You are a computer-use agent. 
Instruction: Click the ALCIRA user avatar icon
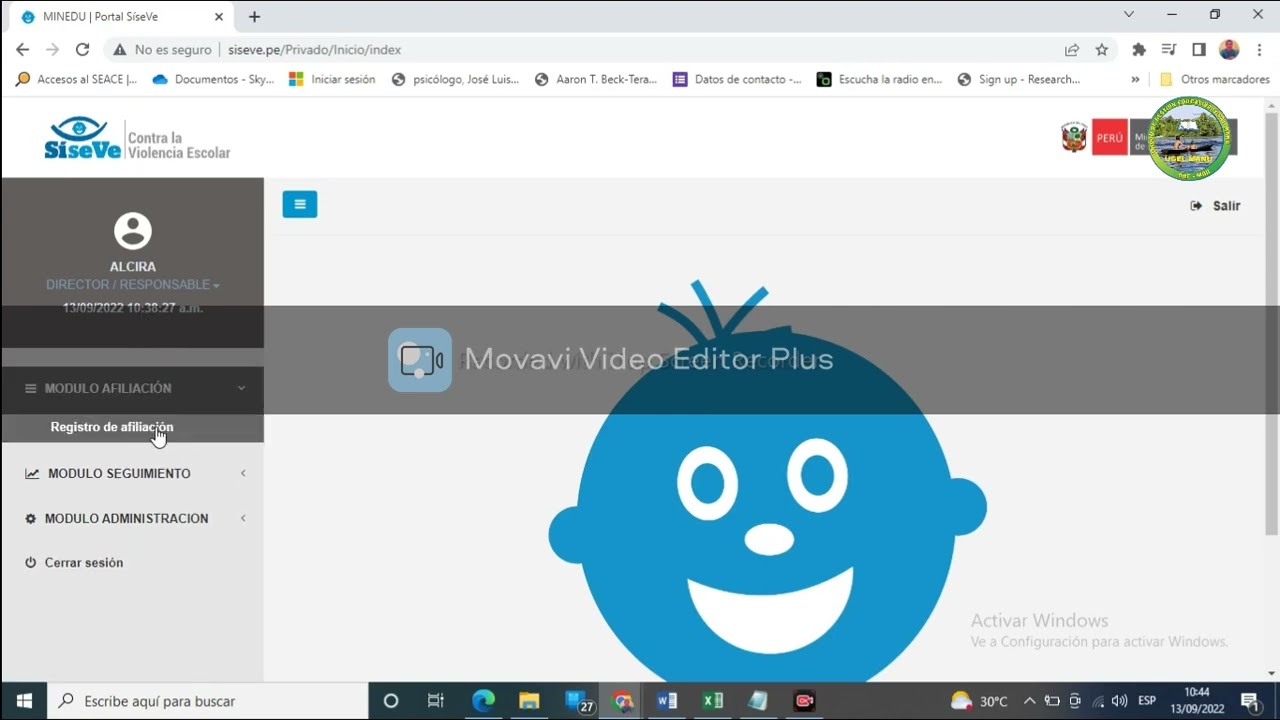[132, 231]
